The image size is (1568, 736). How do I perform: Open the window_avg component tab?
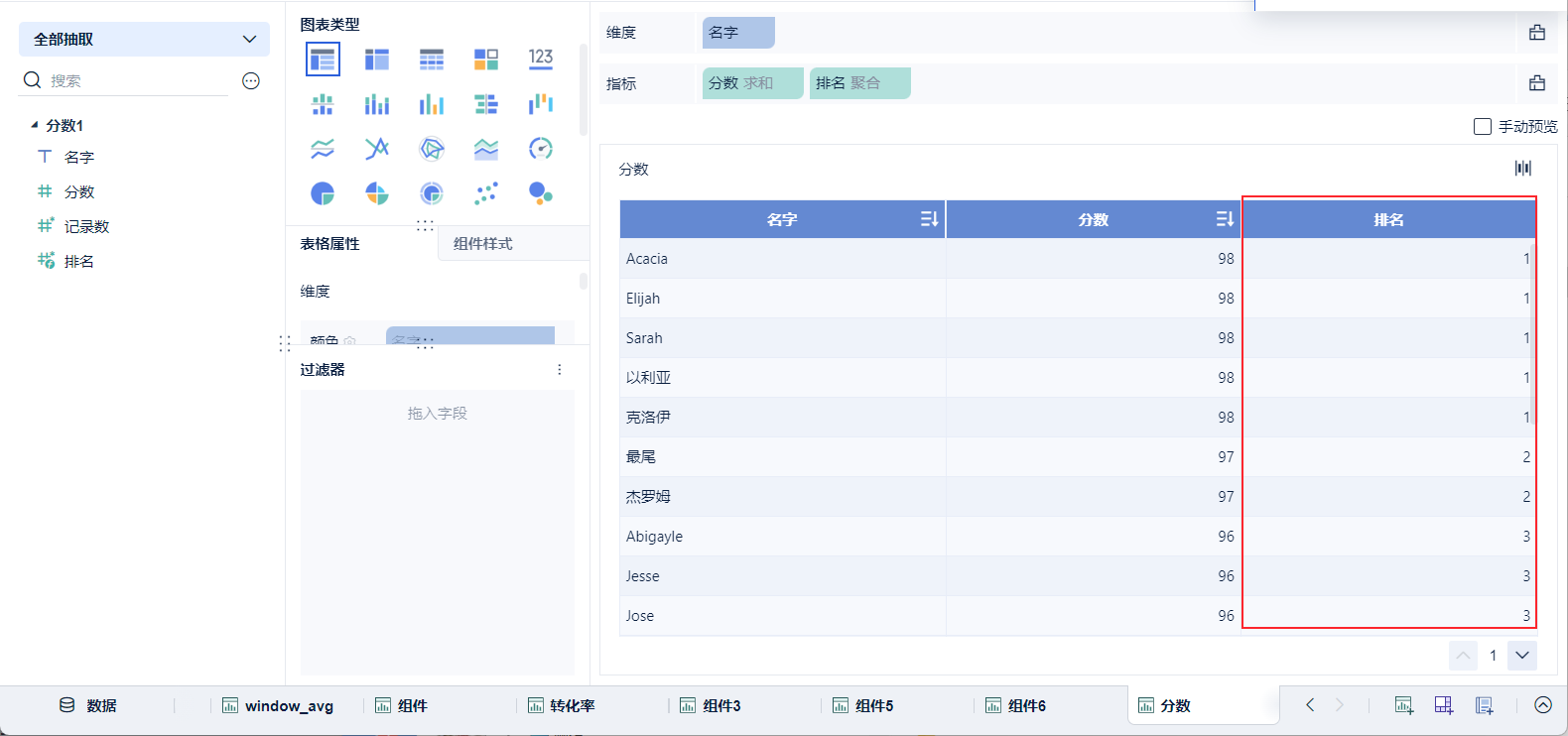pyautogui.click(x=278, y=705)
